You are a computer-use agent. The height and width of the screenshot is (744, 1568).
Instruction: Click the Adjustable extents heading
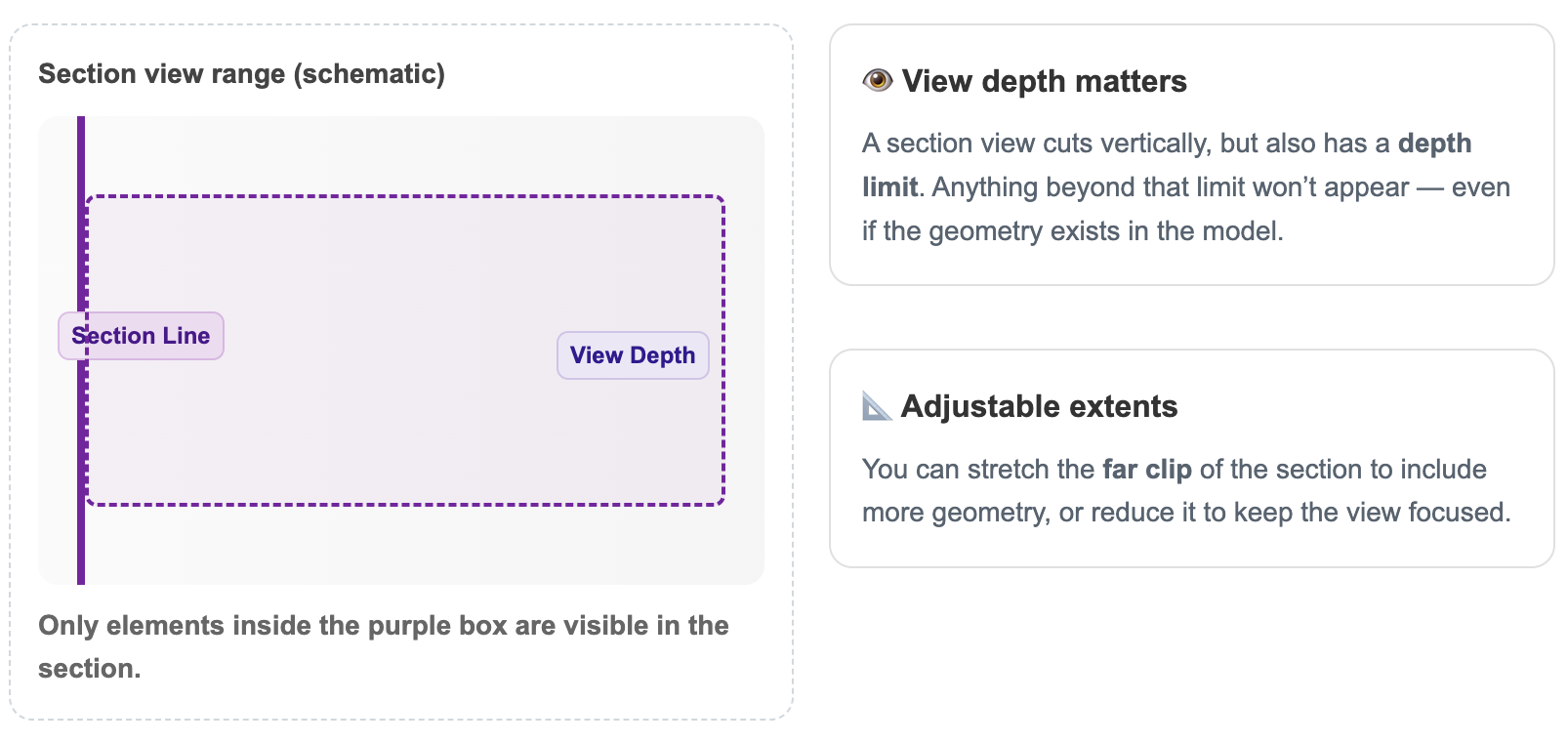coord(1039,406)
